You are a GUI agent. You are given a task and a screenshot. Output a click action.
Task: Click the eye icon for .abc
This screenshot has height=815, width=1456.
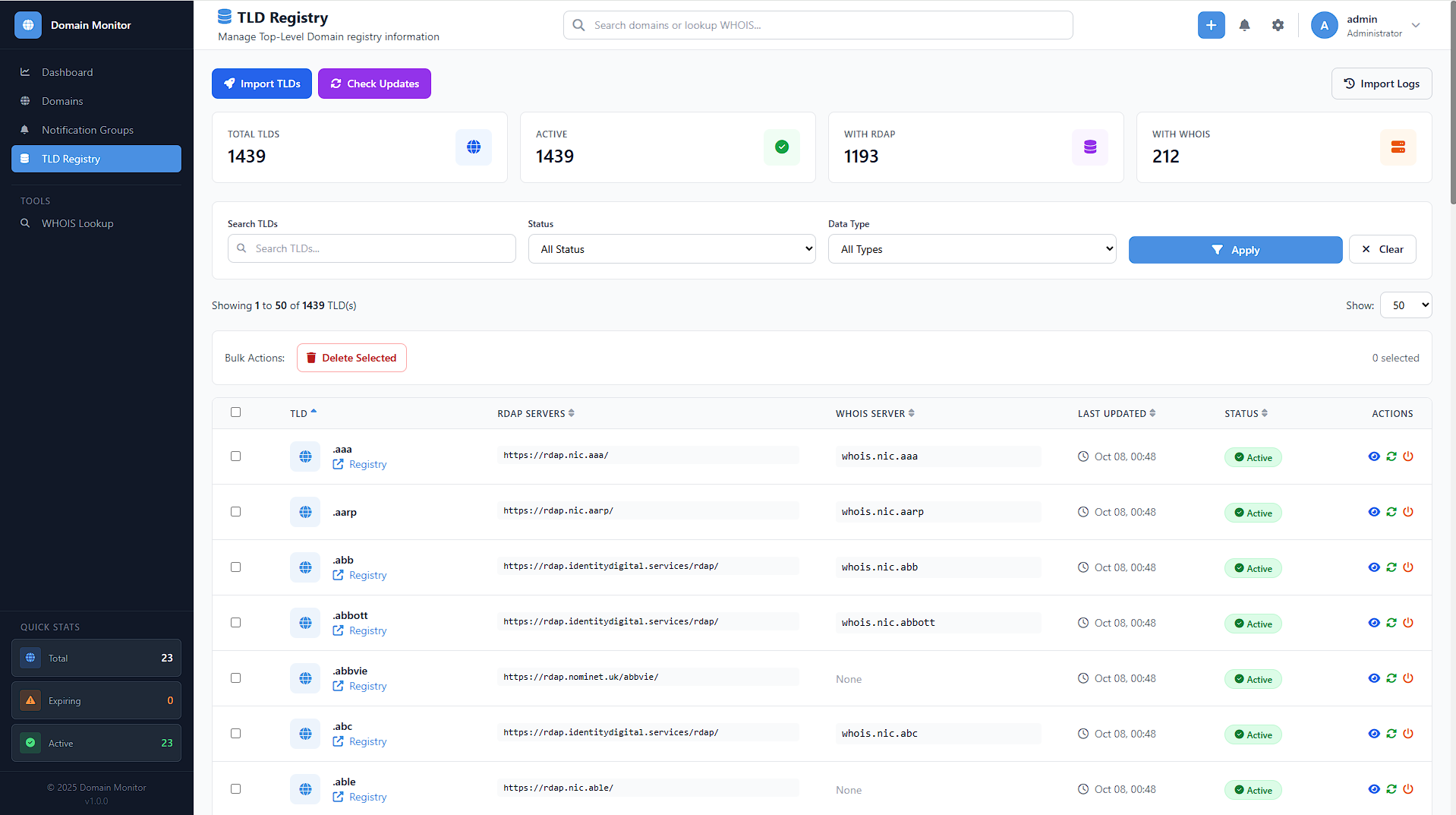click(1373, 734)
